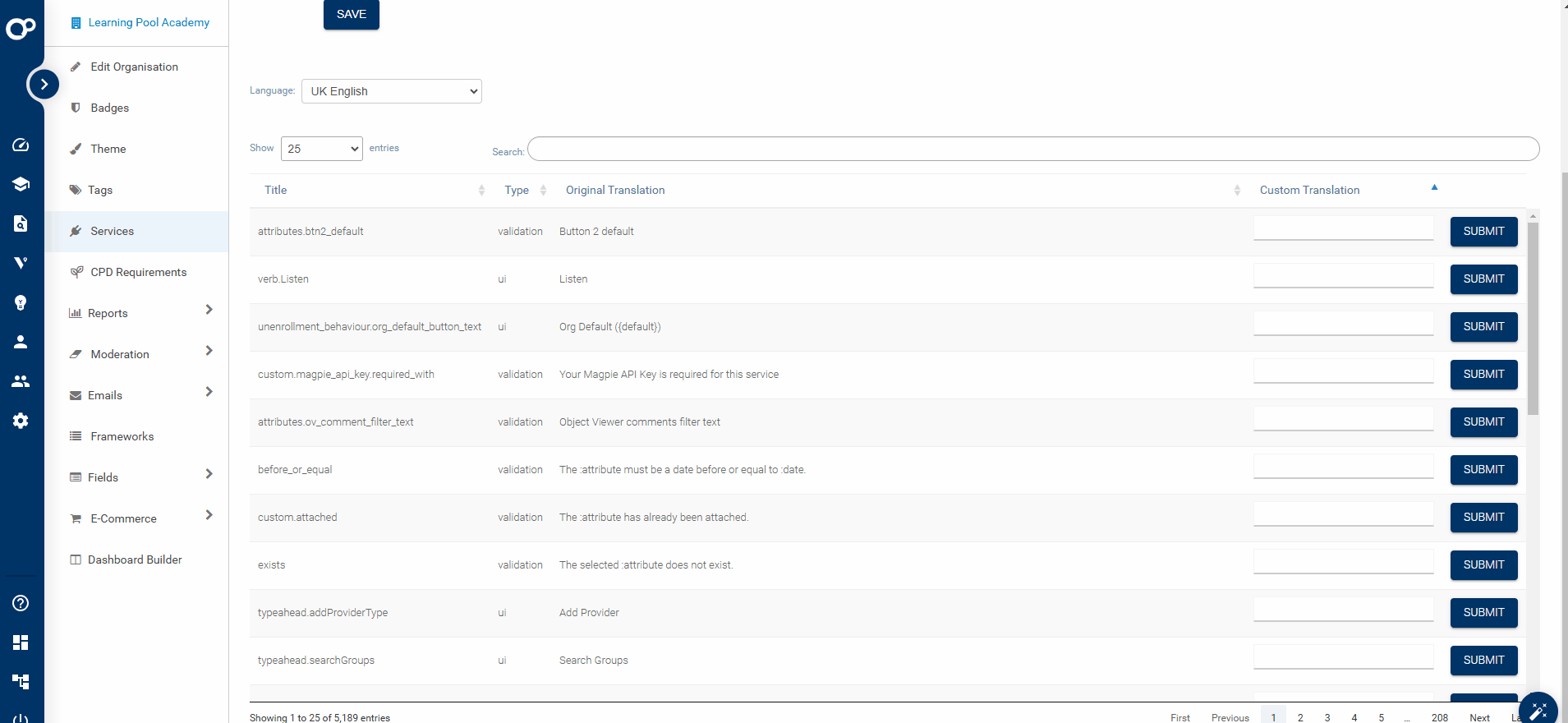Open the dashboard speedometer icon in the sidebar

pos(21,145)
